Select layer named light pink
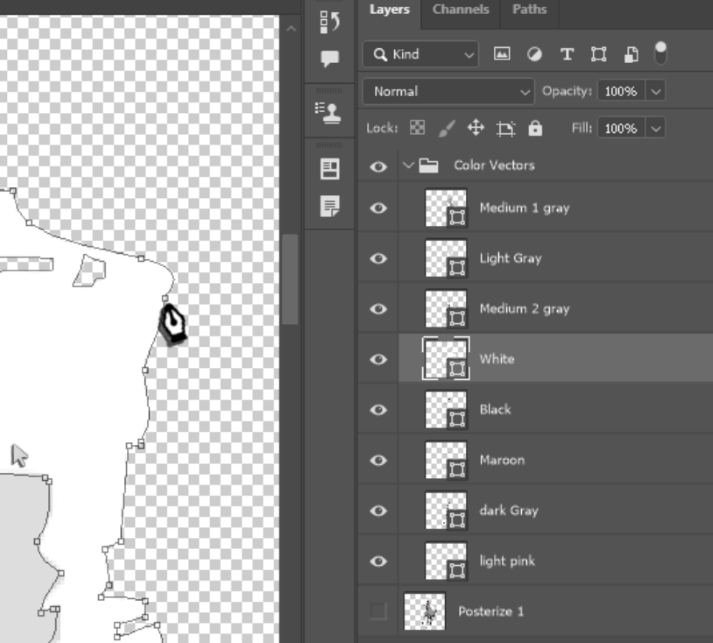Image resolution: width=713 pixels, height=643 pixels. click(x=507, y=562)
